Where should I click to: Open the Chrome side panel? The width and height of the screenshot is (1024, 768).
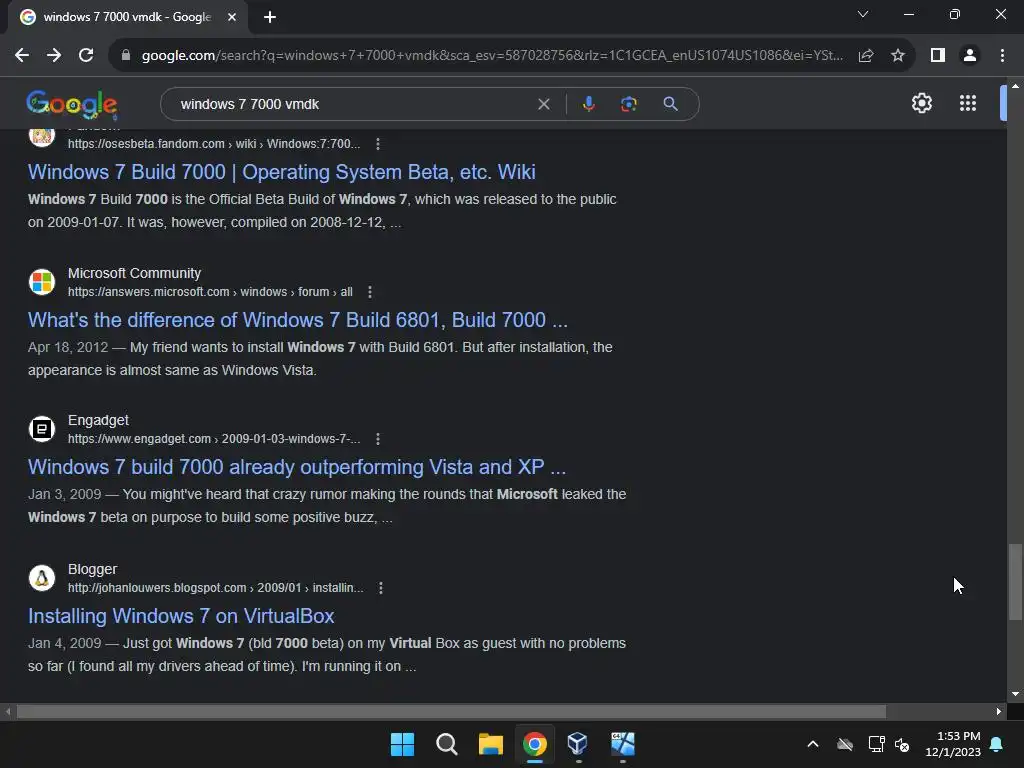(x=938, y=56)
